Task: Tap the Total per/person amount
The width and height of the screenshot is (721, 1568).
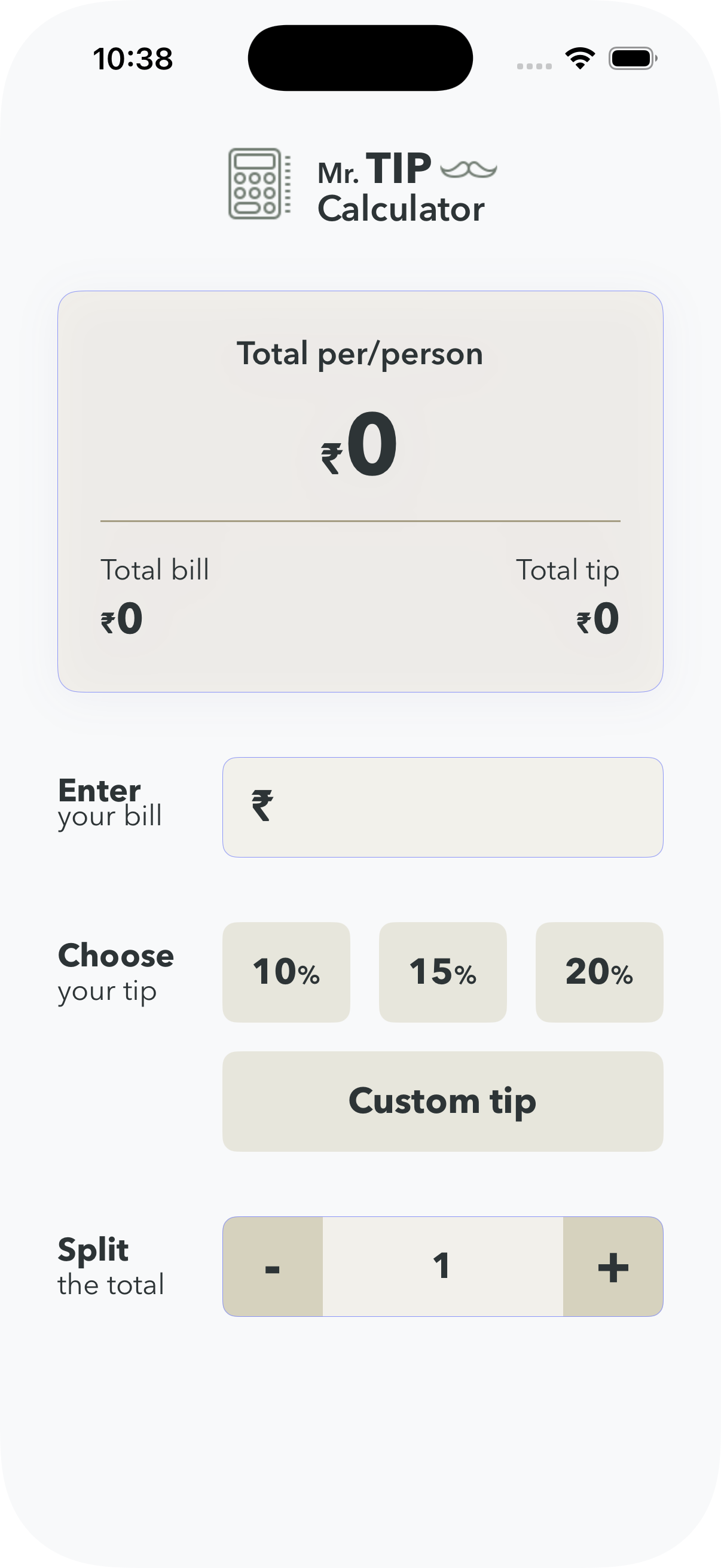Action: pos(360,446)
